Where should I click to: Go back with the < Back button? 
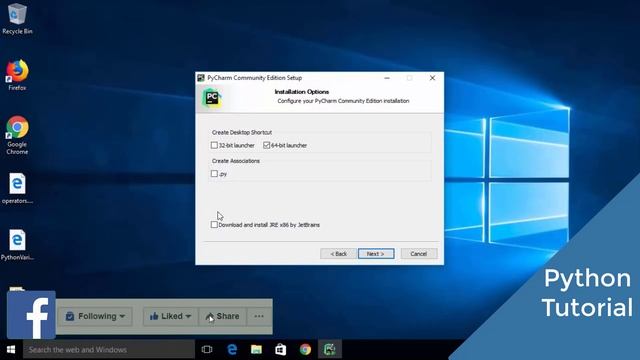click(338, 254)
